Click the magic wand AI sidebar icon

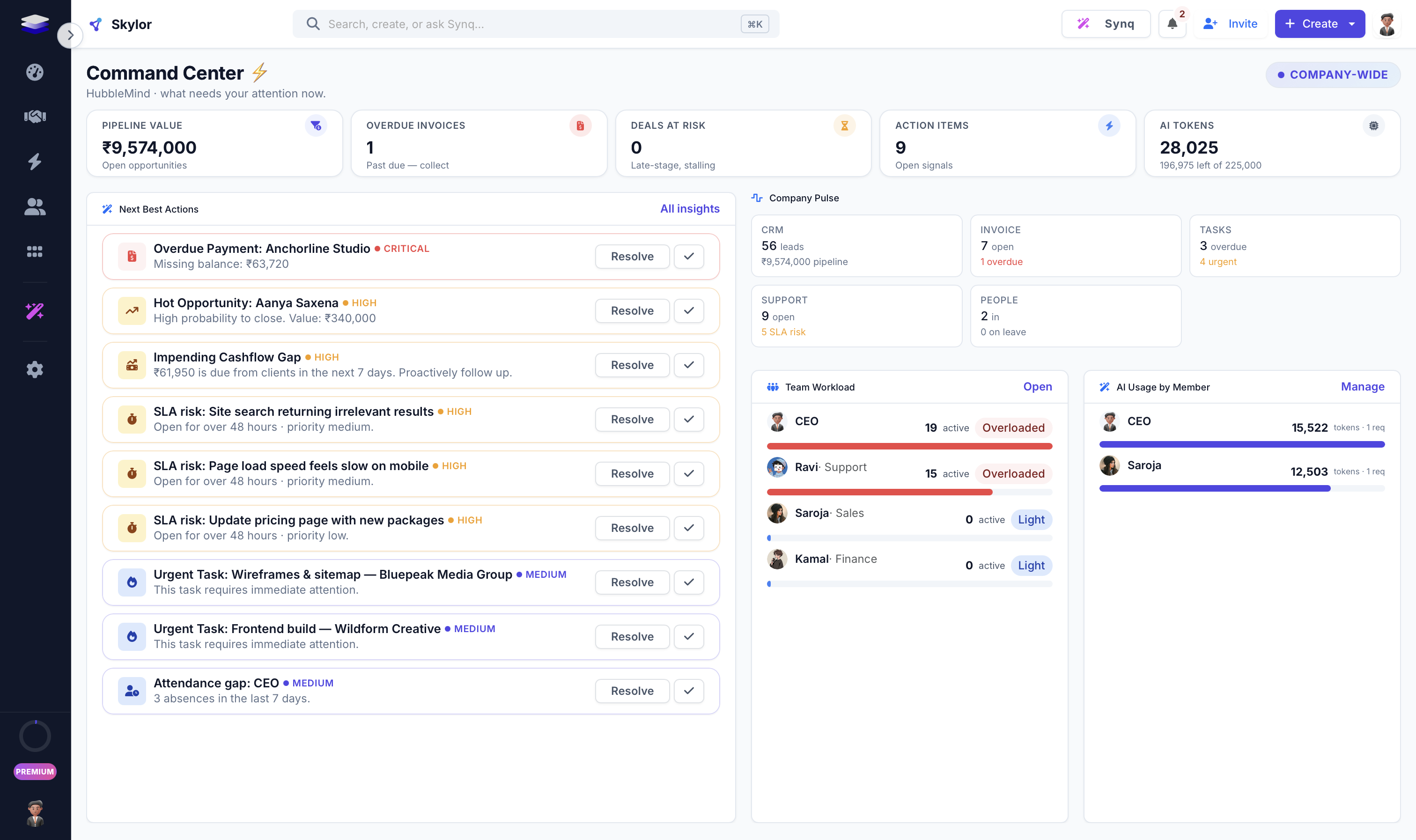35,311
